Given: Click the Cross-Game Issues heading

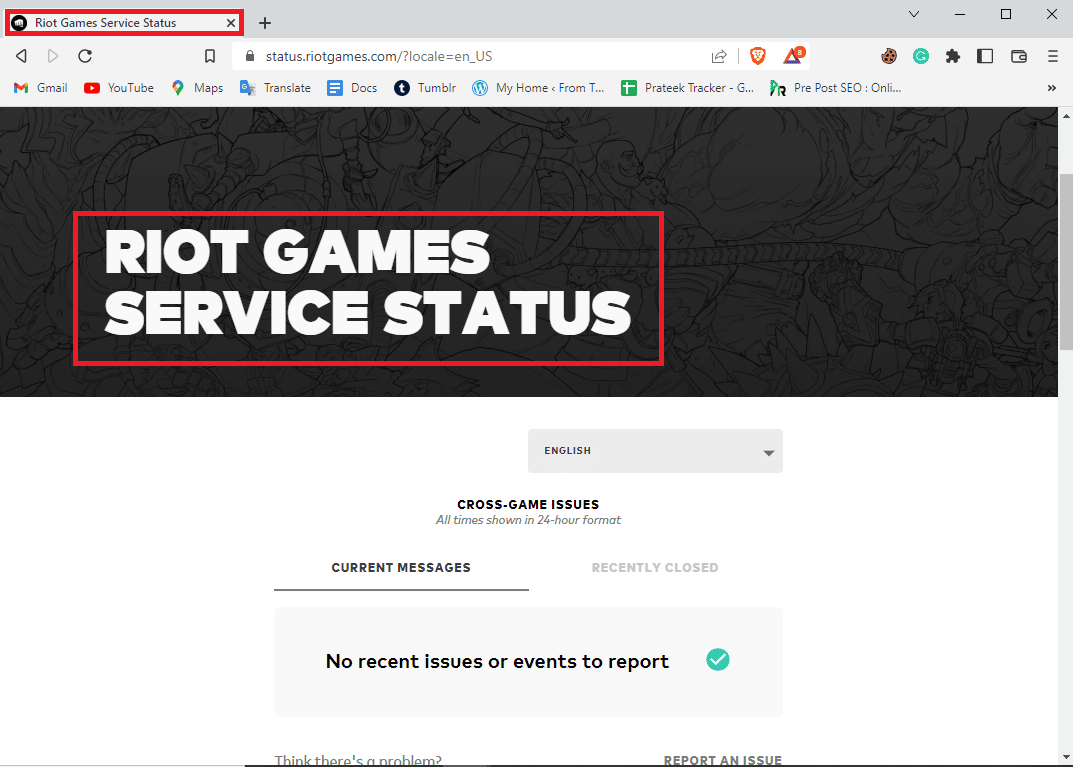Looking at the screenshot, I should (x=528, y=504).
